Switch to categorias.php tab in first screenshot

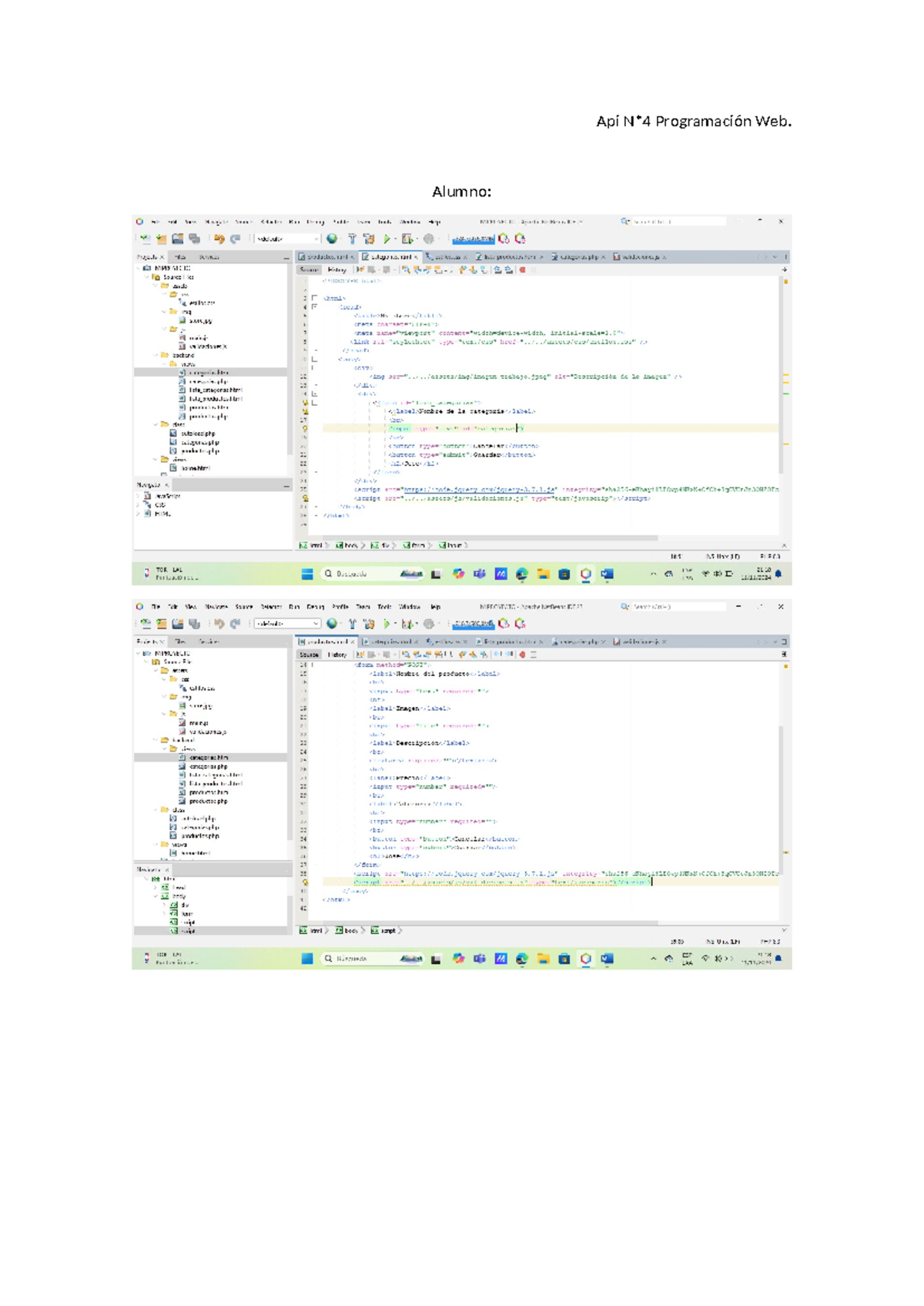pos(578,257)
